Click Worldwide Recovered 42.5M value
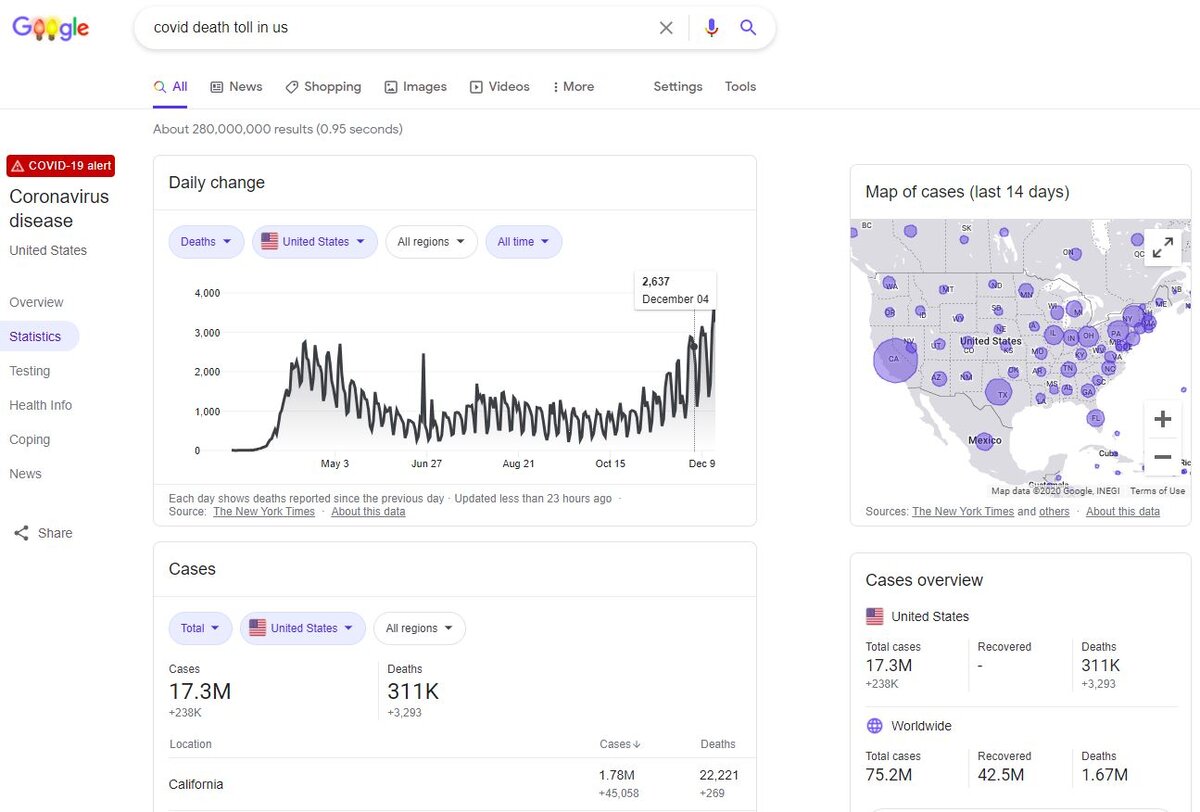This screenshot has width=1200, height=812. [x=1000, y=775]
